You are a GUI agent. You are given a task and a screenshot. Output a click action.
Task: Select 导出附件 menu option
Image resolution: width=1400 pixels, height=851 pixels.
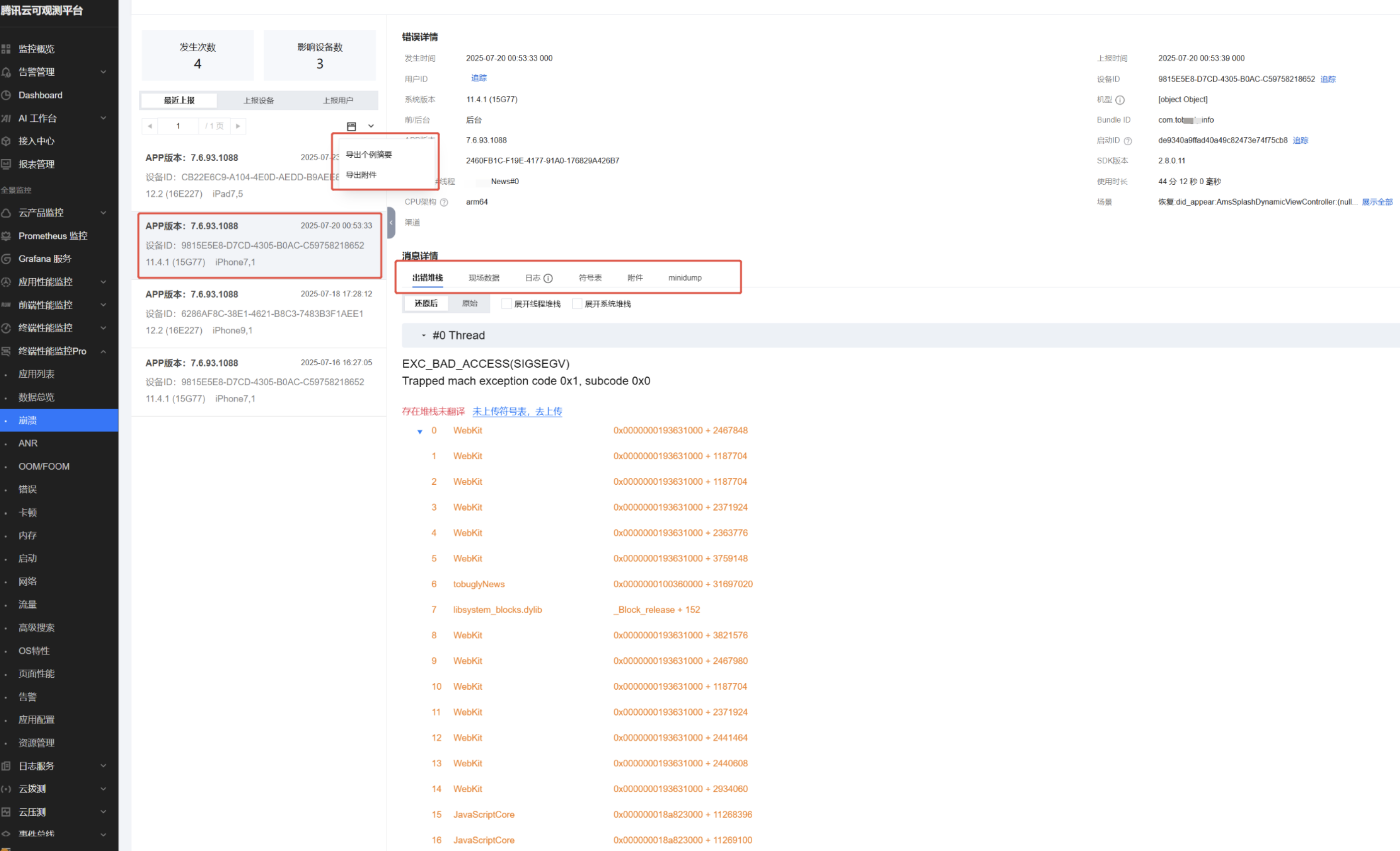[x=361, y=175]
